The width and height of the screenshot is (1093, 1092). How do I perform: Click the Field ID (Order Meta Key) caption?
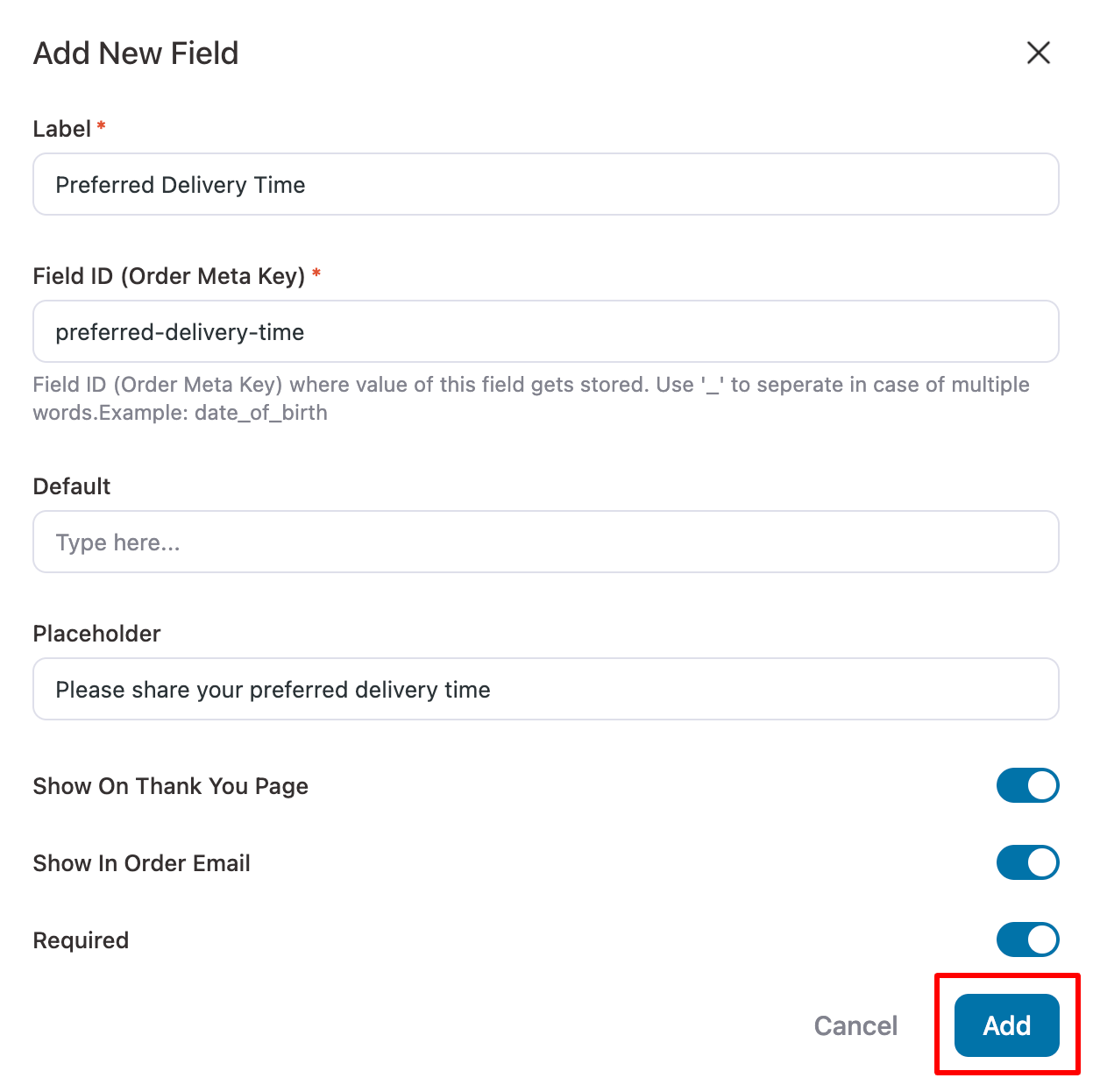pos(169,276)
